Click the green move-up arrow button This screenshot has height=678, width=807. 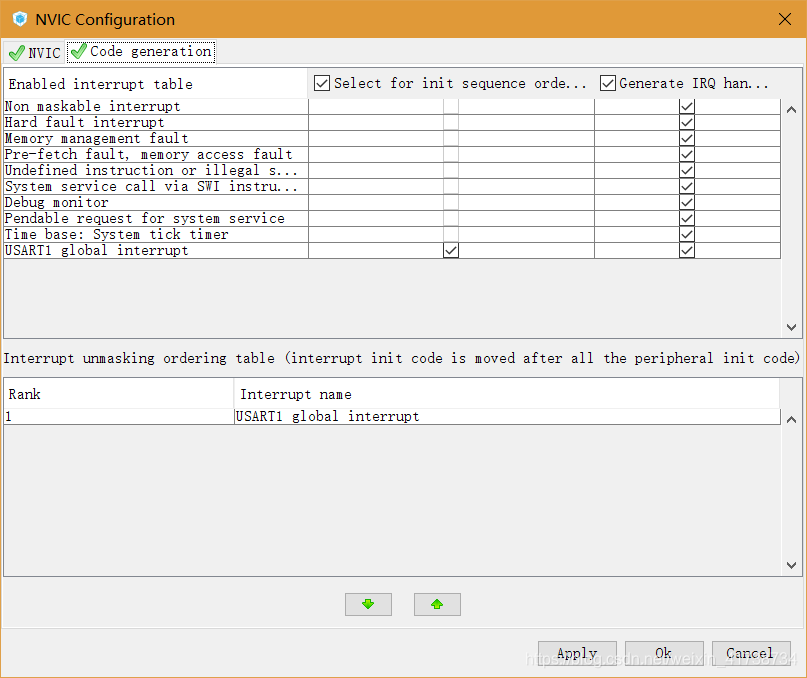point(437,604)
